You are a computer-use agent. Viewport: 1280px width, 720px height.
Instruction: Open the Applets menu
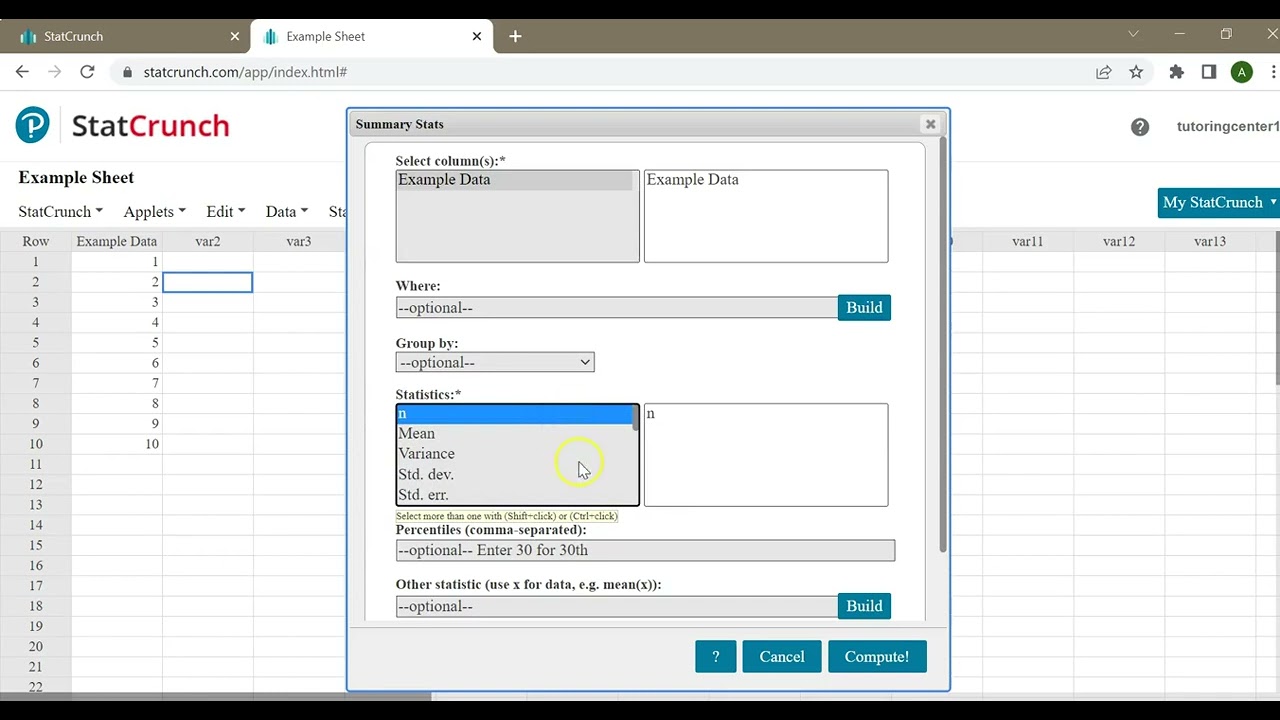point(154,212)
